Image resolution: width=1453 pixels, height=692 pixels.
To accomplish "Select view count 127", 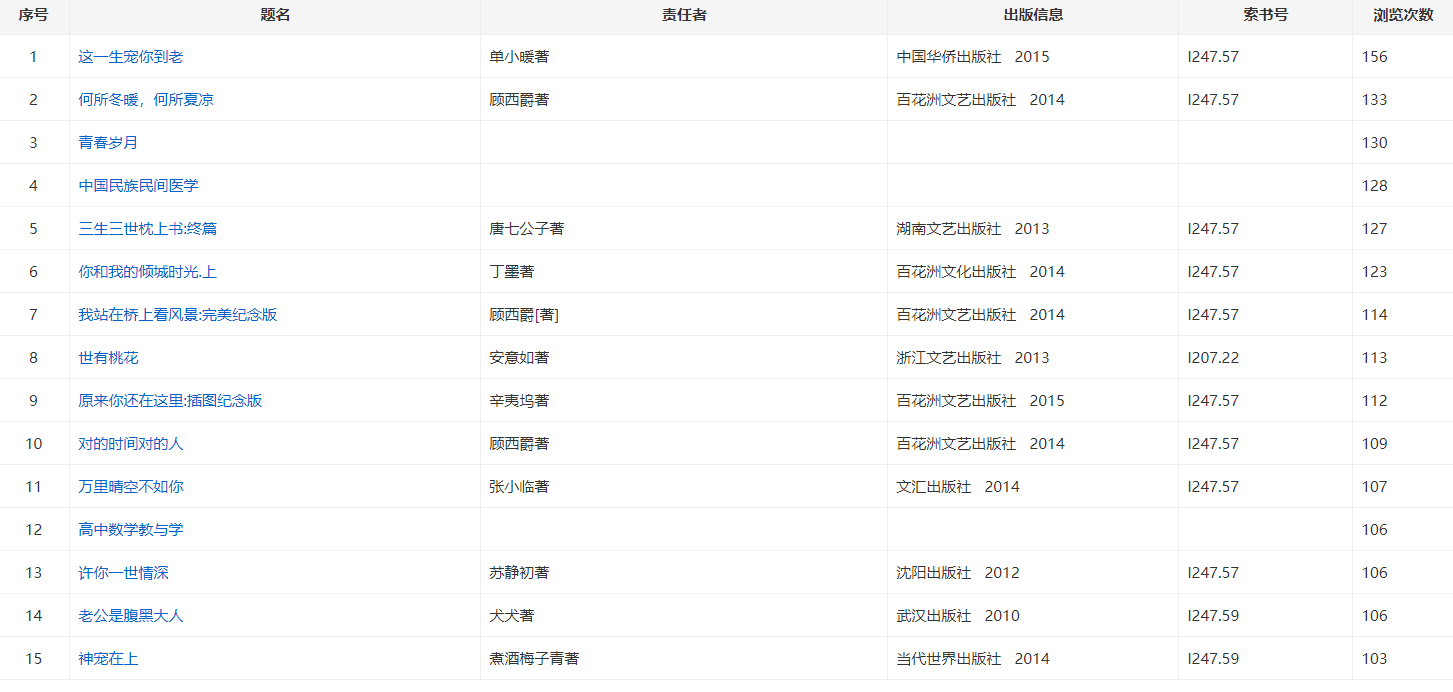I will (1375, 229).
